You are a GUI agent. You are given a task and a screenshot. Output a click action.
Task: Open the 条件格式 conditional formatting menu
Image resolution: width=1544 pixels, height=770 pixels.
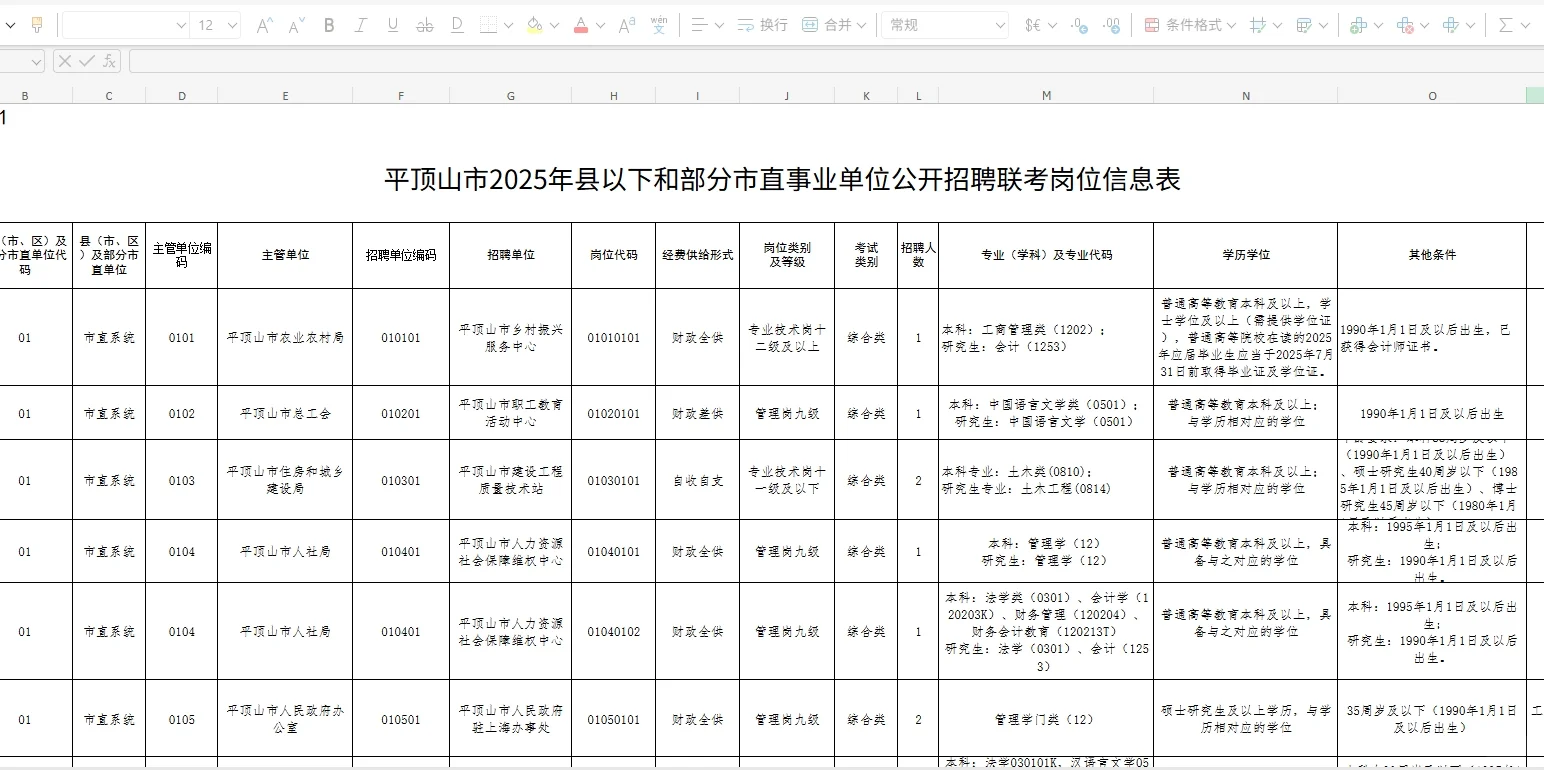click(1195, 25)
